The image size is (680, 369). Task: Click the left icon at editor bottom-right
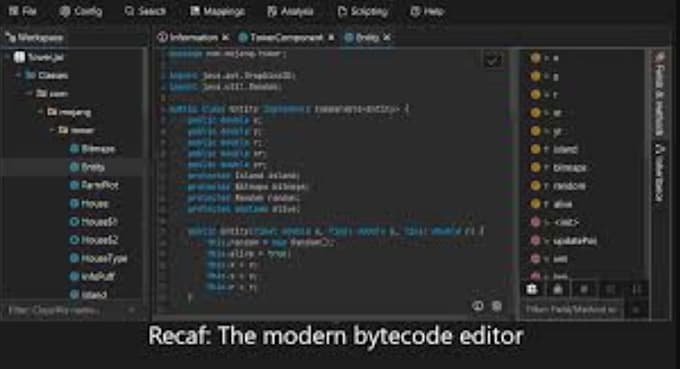point(478,306)
